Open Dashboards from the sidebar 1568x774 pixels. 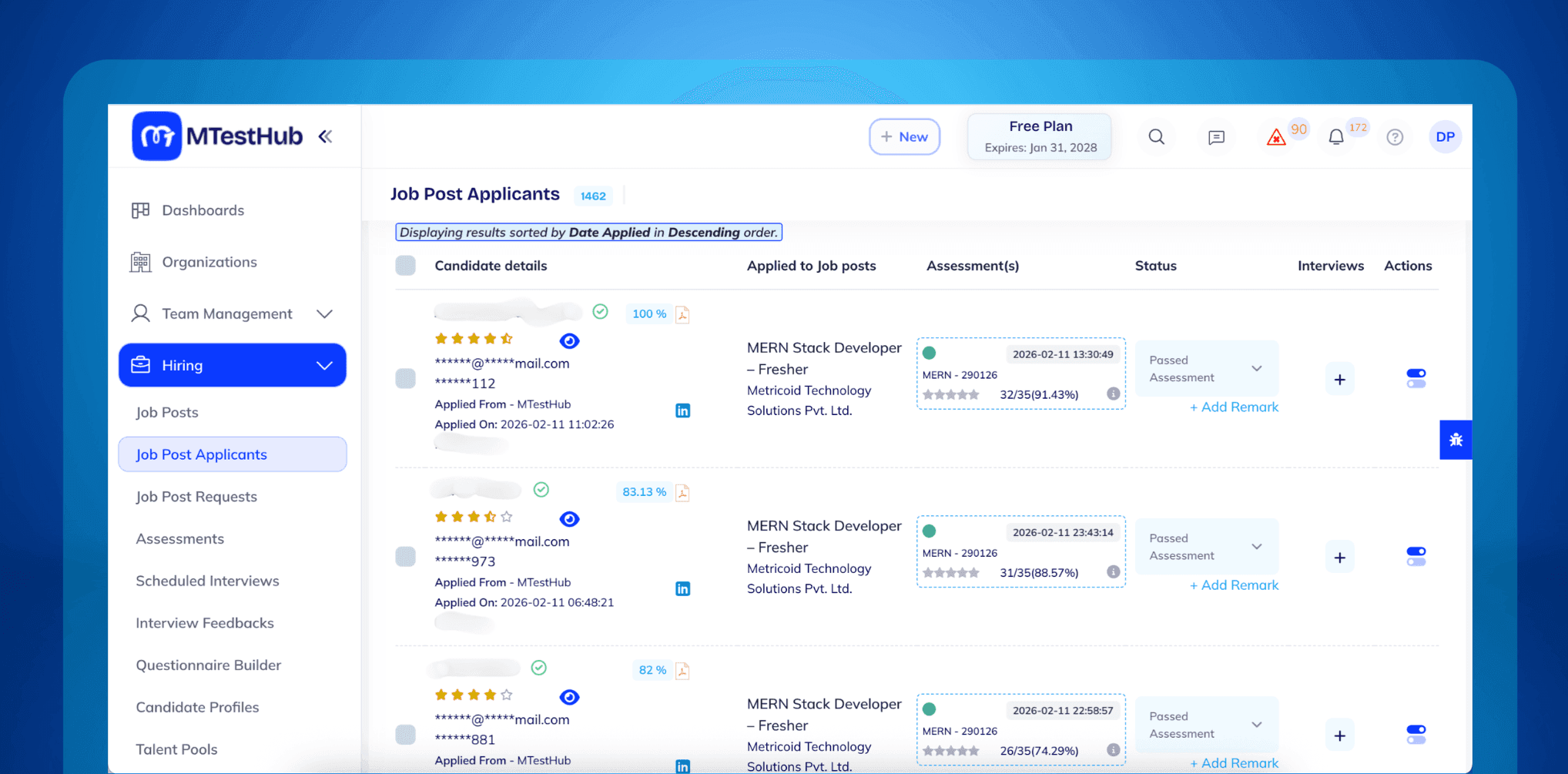(203, 210)
